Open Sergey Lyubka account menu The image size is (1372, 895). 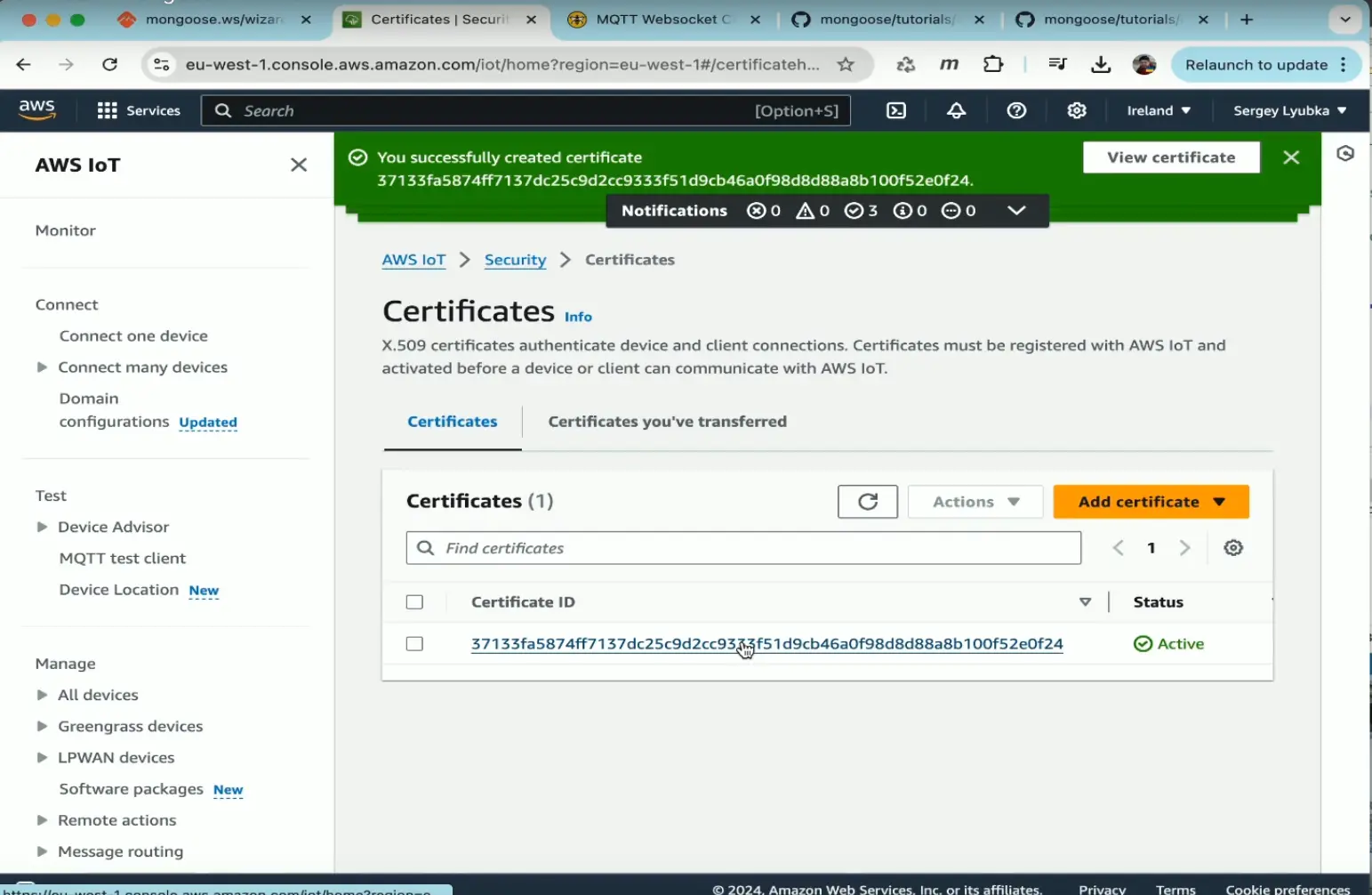click(x=1289, y=110)
